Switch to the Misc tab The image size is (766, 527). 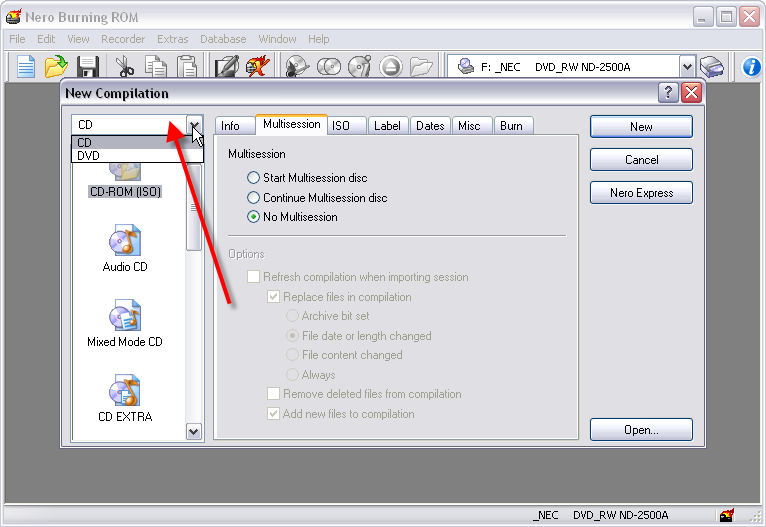(x=472, y=126)
